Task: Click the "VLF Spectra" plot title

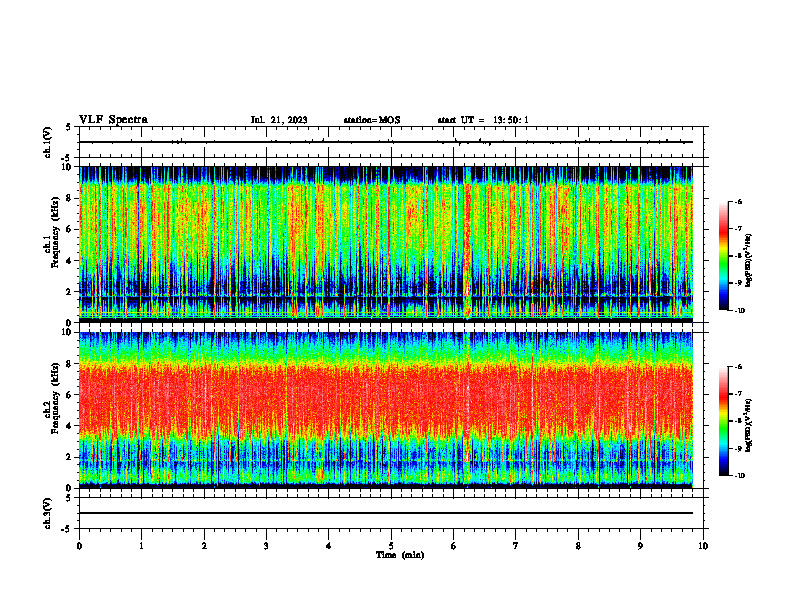Action: 113,120
